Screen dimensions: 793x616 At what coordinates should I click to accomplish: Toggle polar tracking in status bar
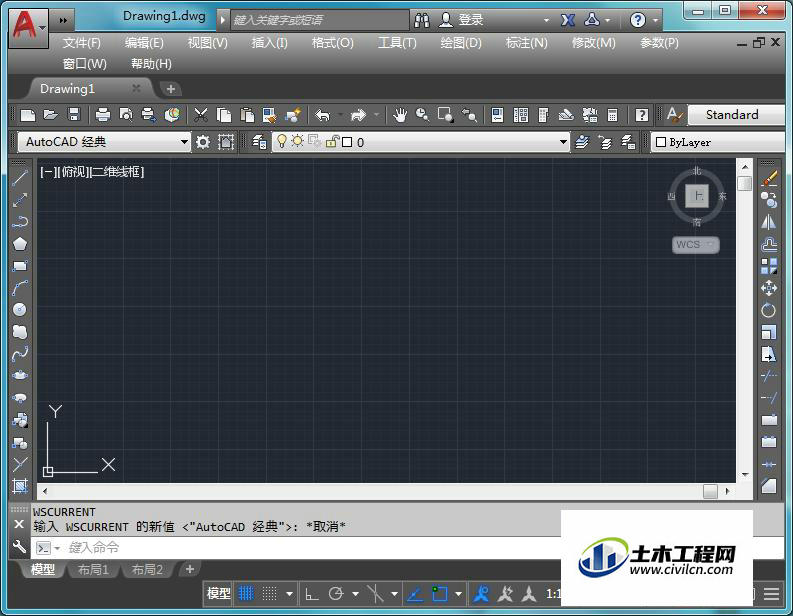pos(336,594)
